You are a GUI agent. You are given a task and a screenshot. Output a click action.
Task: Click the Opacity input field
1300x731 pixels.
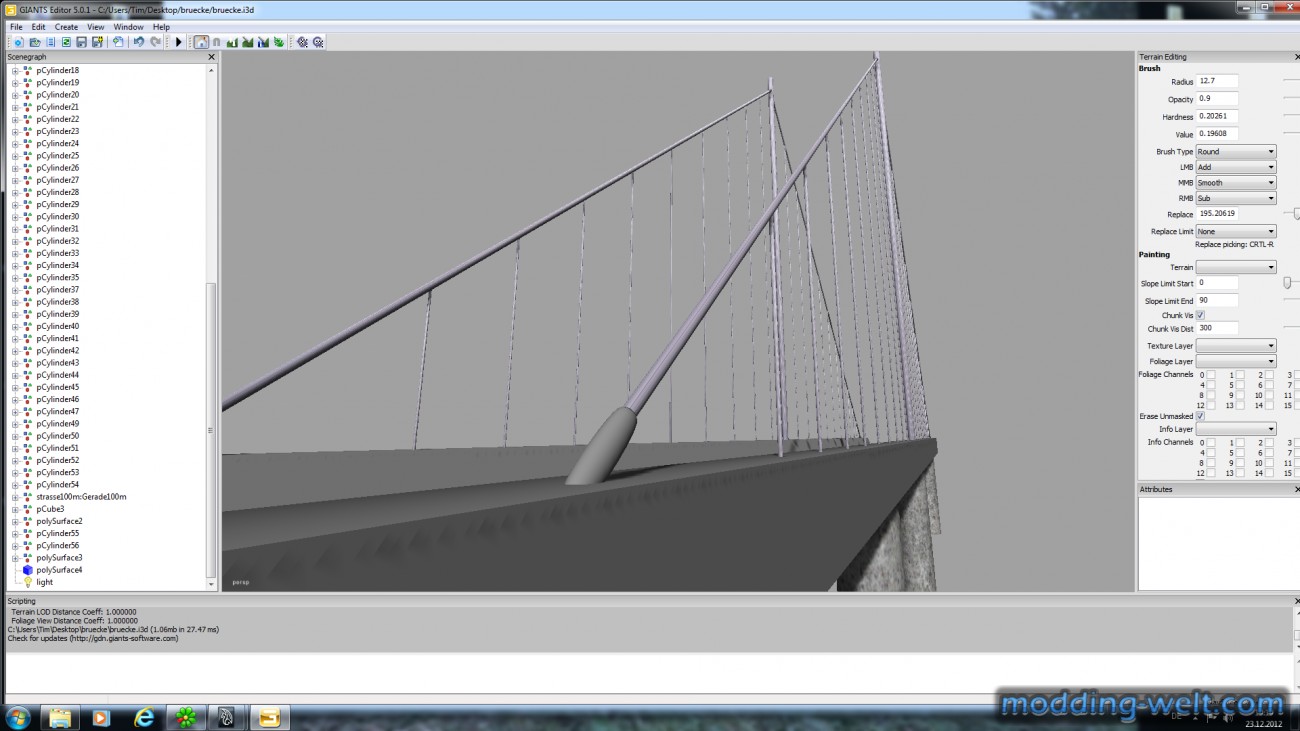coord(1217,99)
